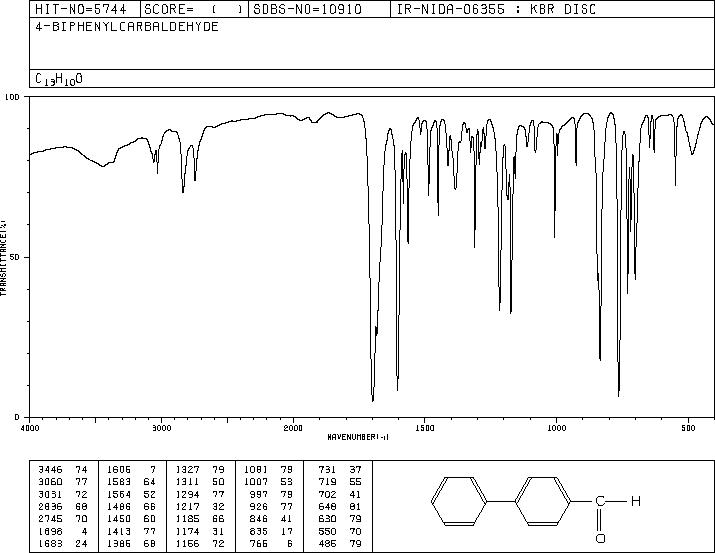Click the 3000 tick label on x-axis

(x=161, y=428)
